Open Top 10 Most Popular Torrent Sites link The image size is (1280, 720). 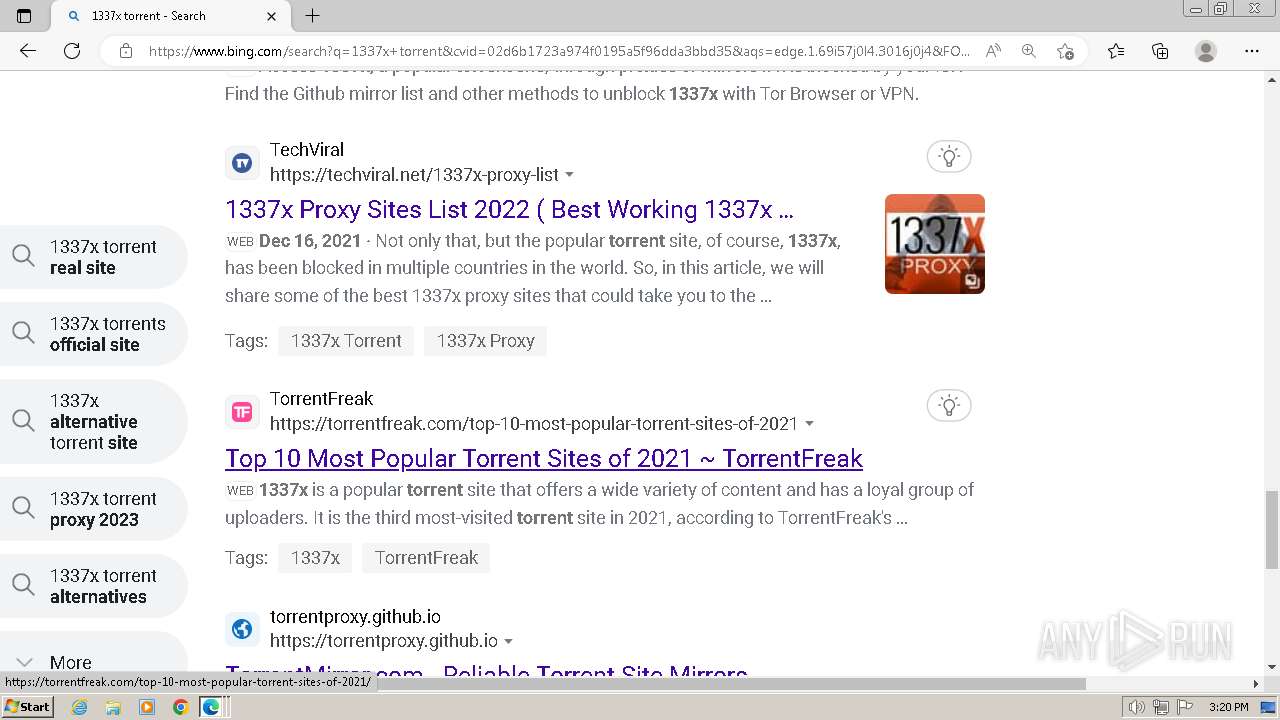coord(544,458)
